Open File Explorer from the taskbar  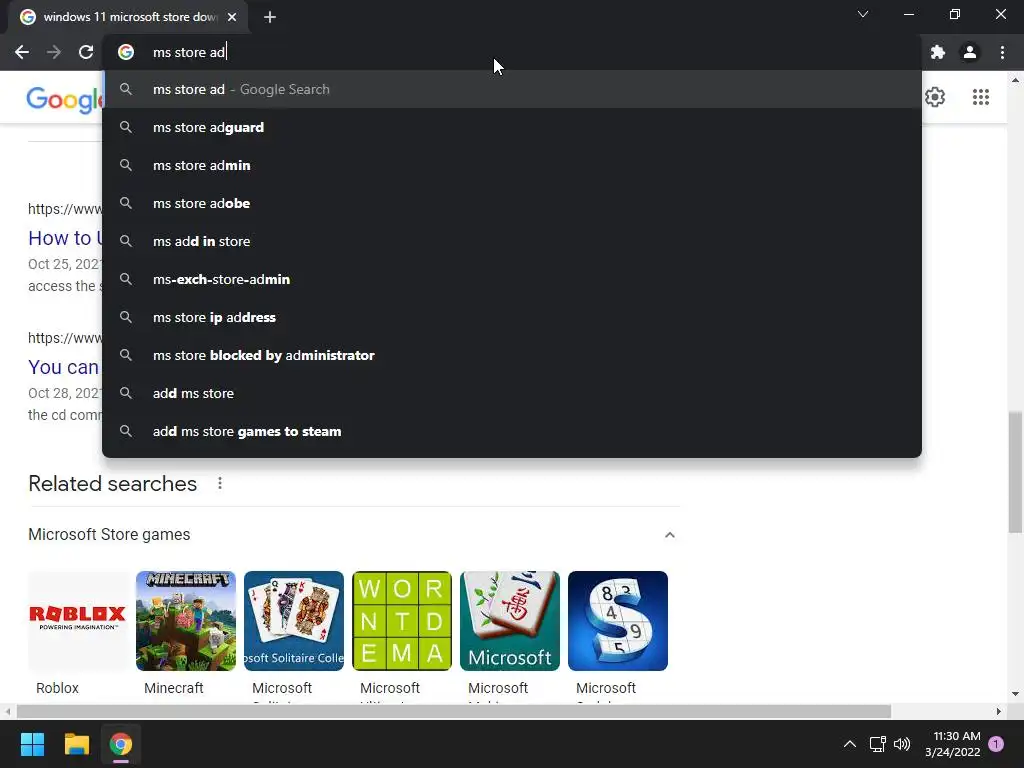click(x=76, y=744)
